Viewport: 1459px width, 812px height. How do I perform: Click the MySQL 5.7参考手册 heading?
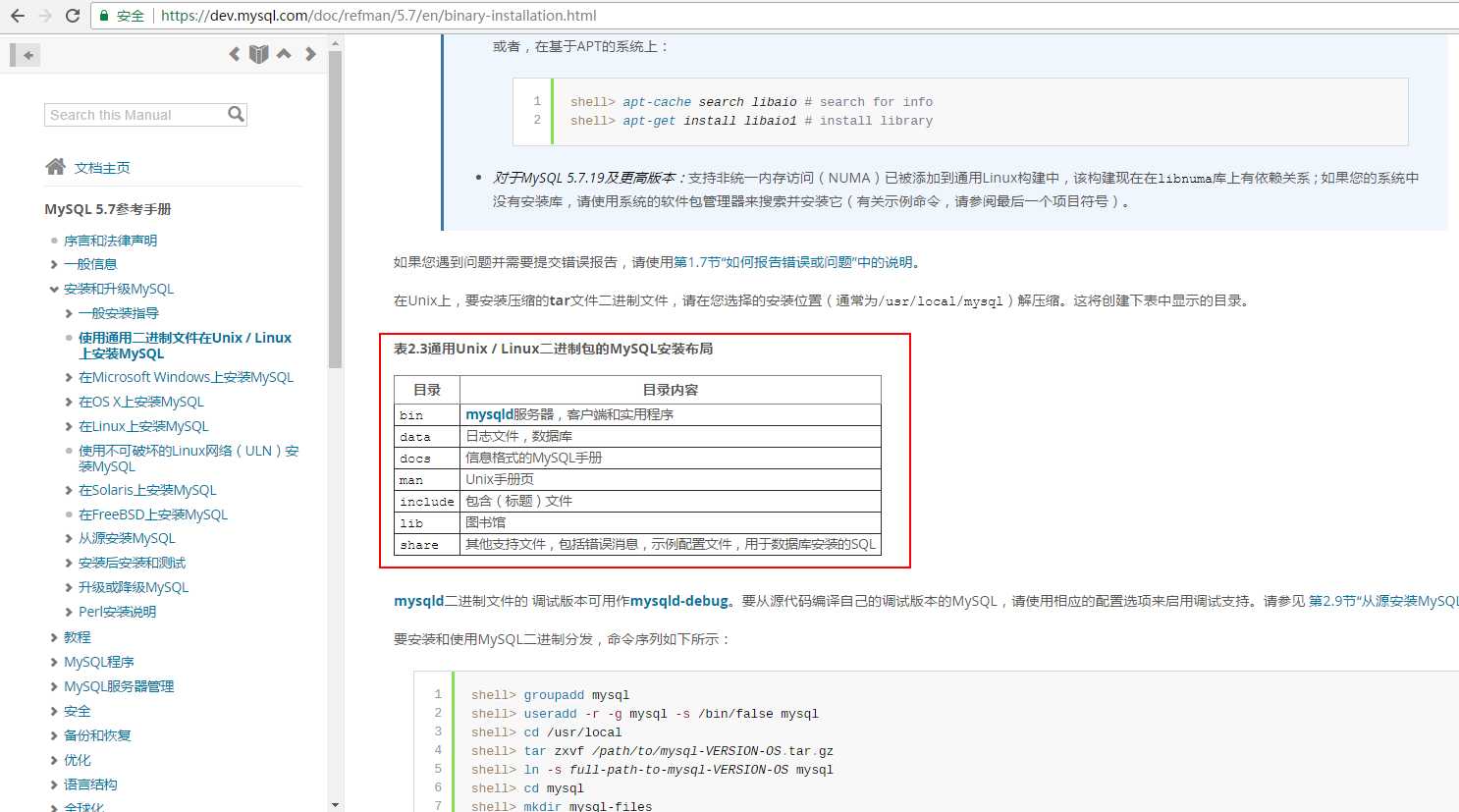(x=108, y=209)
